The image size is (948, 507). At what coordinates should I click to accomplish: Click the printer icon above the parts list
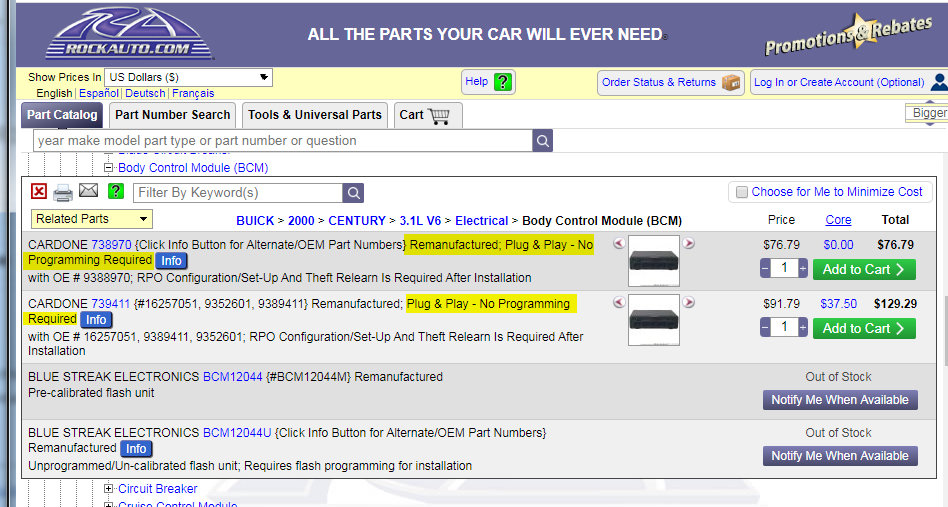pyautogui.click(x=63, y=192)
